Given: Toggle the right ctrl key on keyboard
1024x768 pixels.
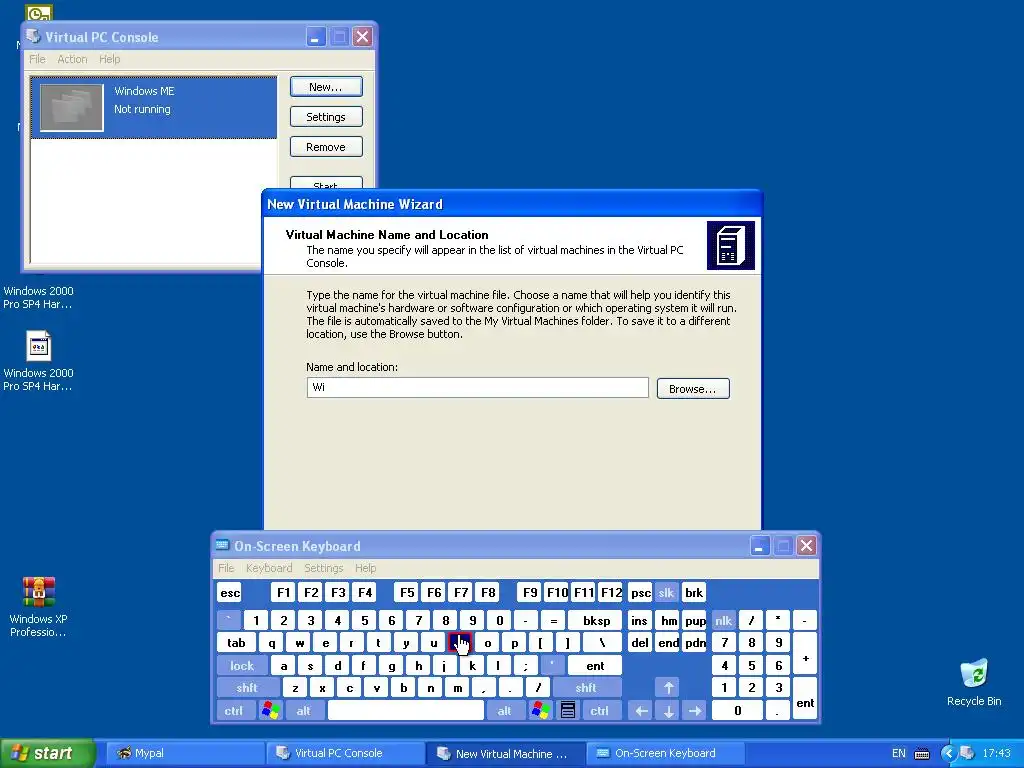Looking at the screenshot, I should [600, 711].
